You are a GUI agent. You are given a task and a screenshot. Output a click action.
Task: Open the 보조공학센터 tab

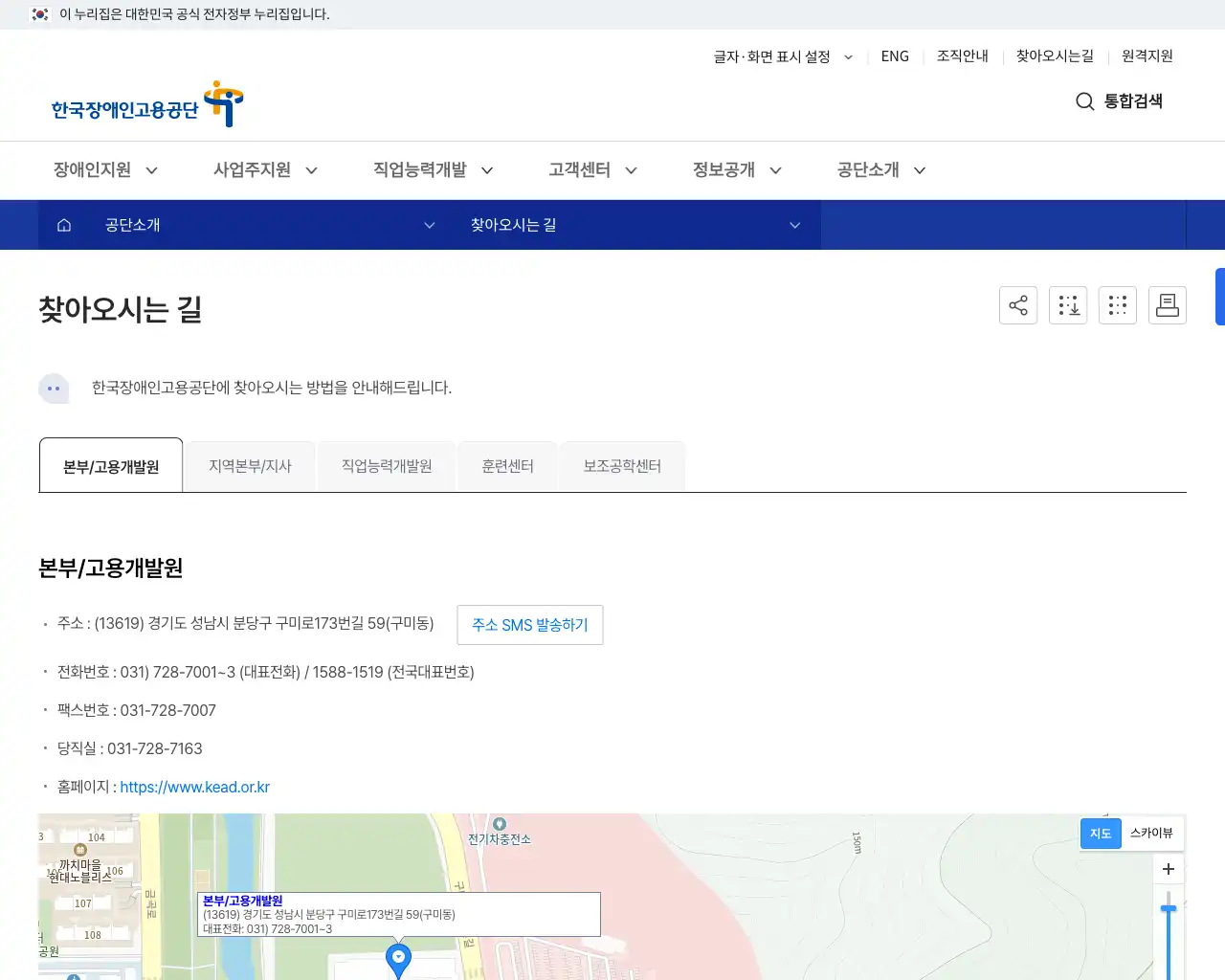pyautogui.click(x=622, y=465)
